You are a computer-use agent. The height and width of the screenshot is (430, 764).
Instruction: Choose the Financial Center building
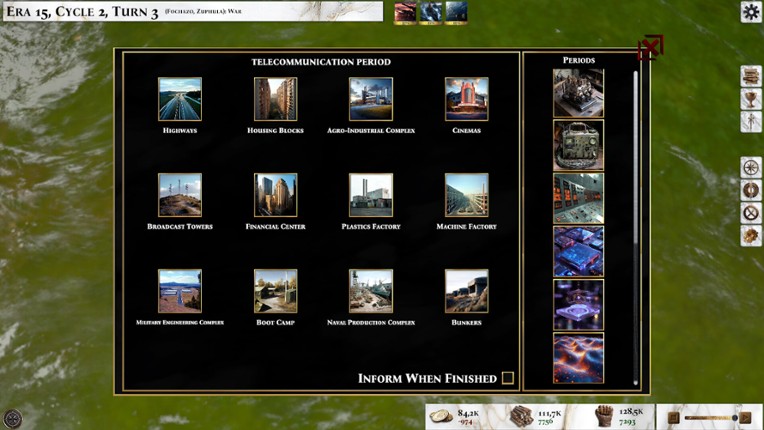coord(275,196)
